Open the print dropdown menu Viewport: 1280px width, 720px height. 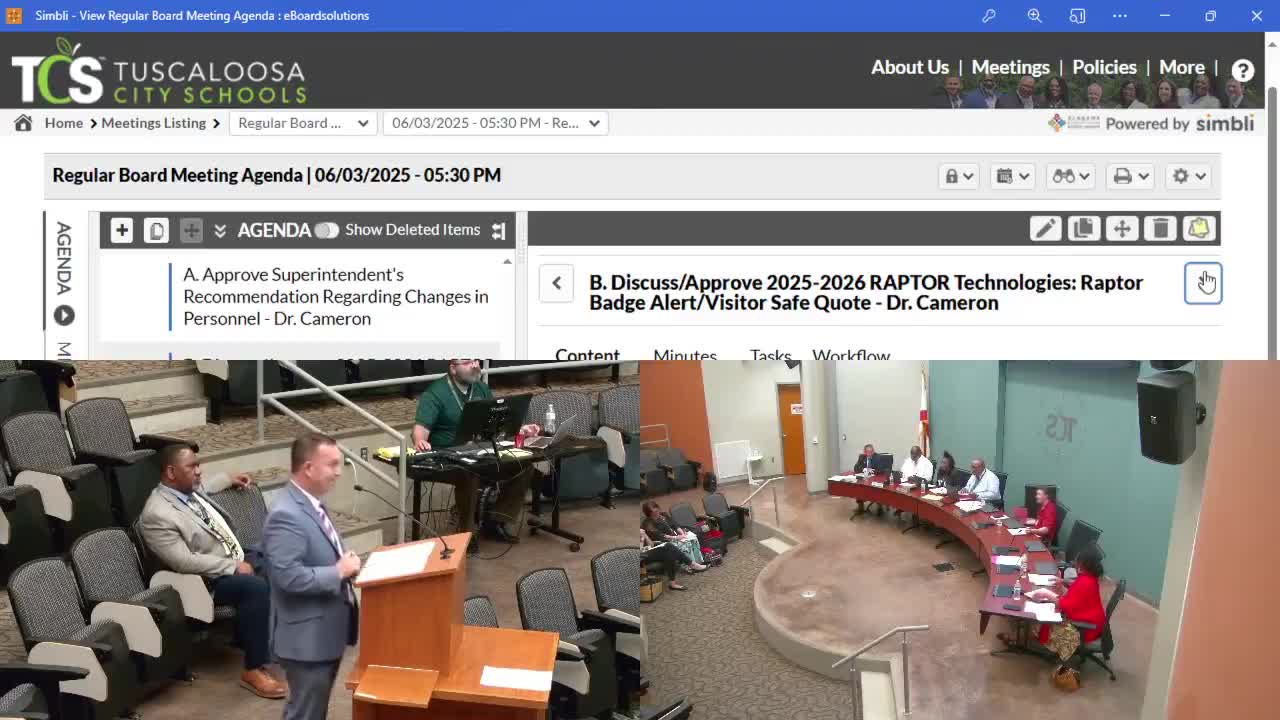(x=1131, y=176)
